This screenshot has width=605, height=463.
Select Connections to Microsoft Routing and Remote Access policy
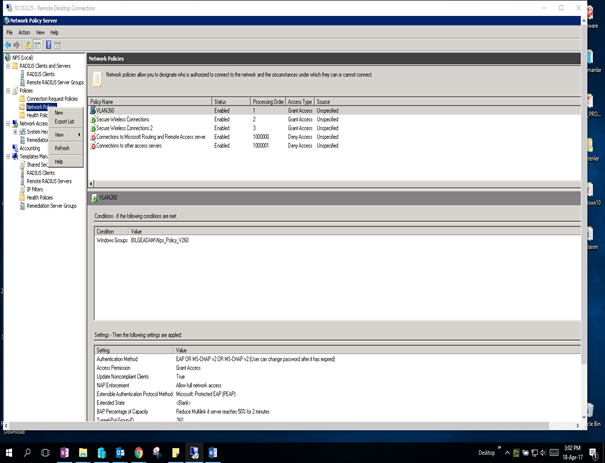pyautogui.click(x=334, y=137)
